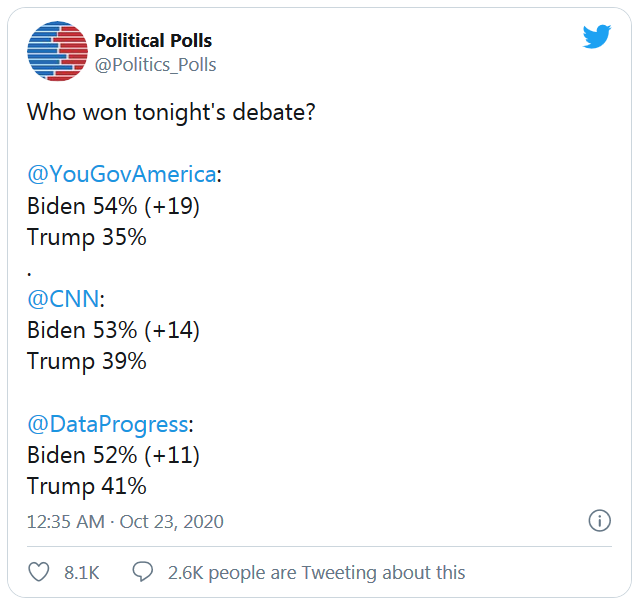Click the Twitter bird logo
Screen dimensions: 635x602
point(597,37)
